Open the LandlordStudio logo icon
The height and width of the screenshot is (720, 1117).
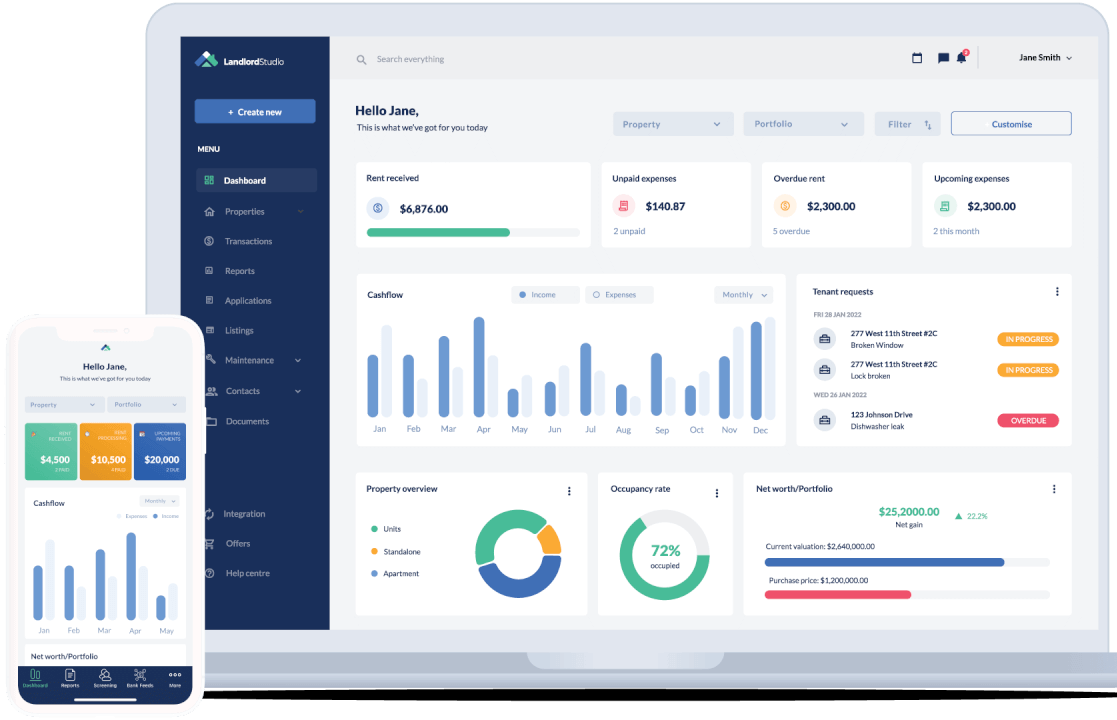(x=207, y=59)
